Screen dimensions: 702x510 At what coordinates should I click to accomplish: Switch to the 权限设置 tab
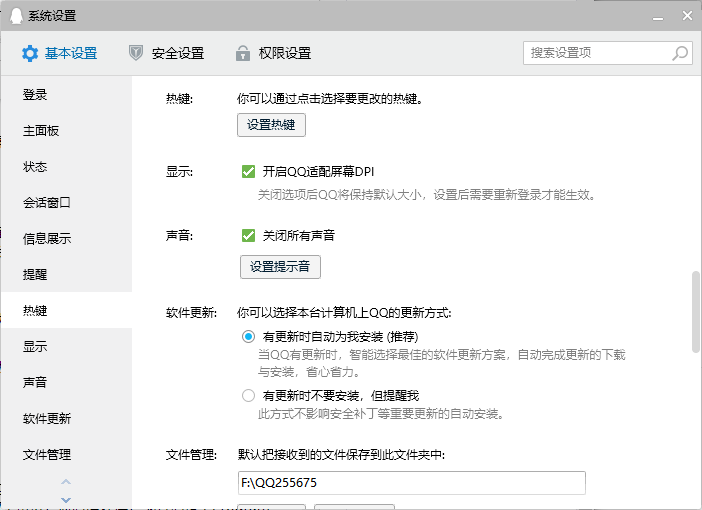[x=274, y=53]
